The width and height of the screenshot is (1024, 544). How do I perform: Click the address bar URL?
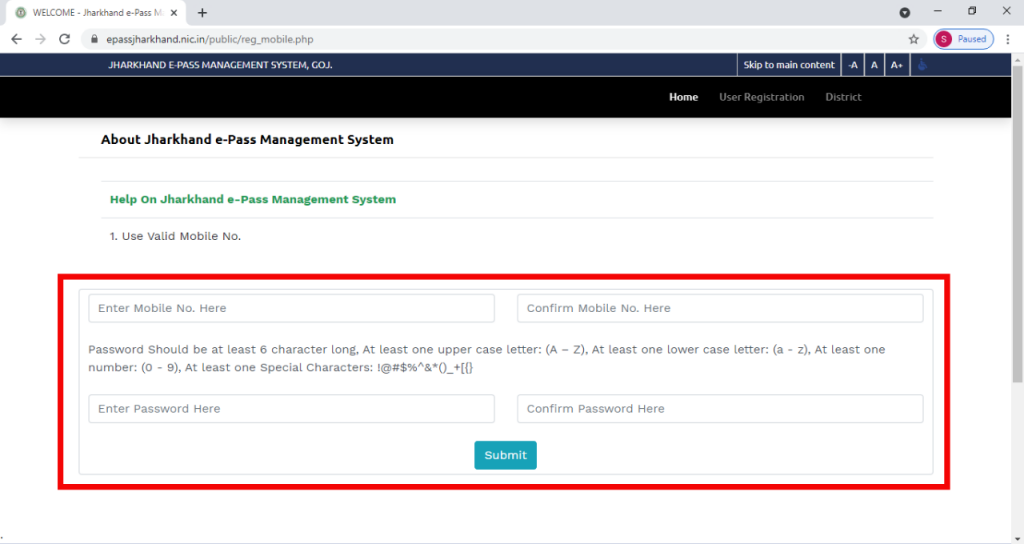(210, 39)
